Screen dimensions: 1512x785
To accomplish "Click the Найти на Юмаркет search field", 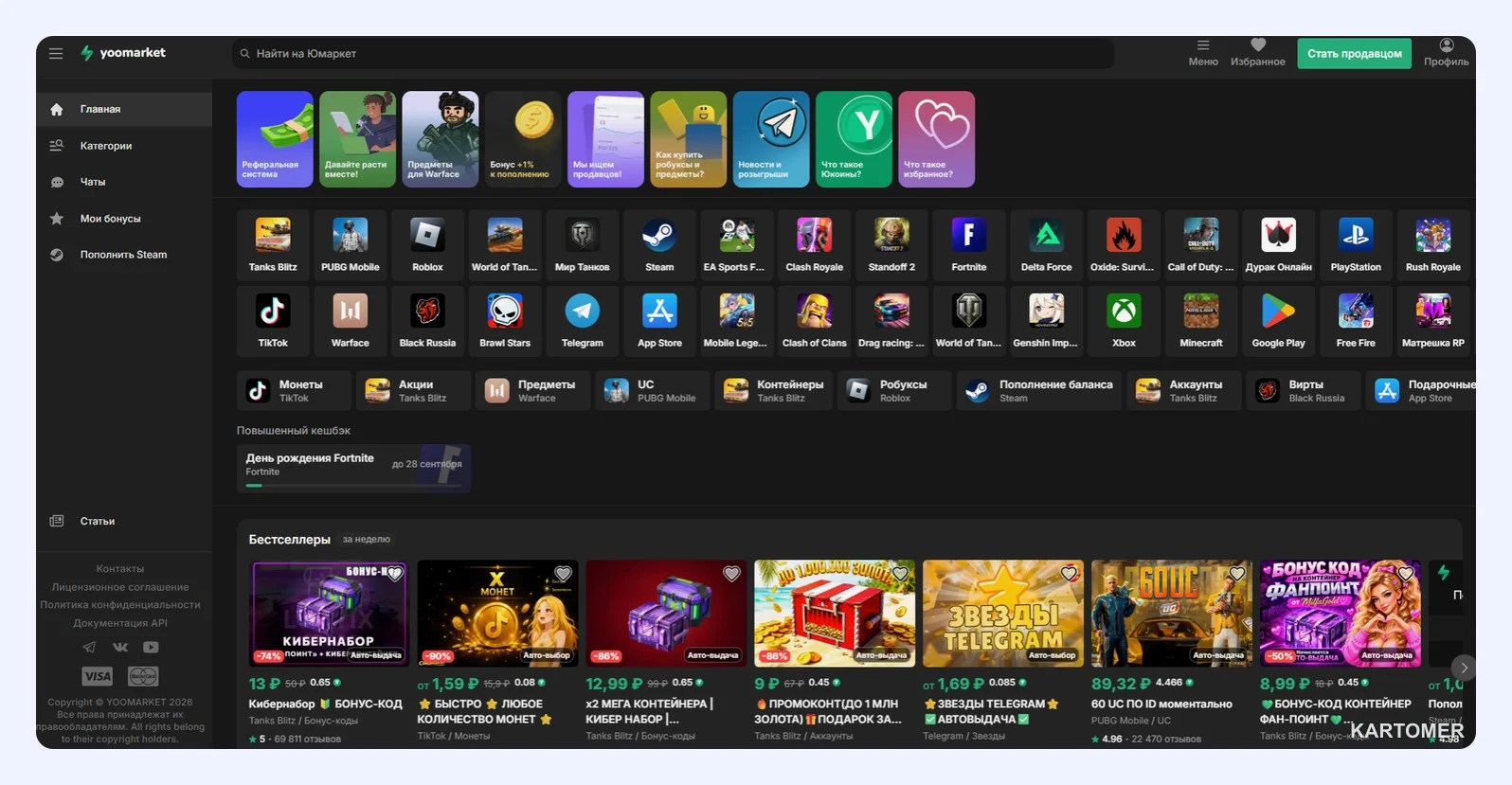I will click(673, 54).
